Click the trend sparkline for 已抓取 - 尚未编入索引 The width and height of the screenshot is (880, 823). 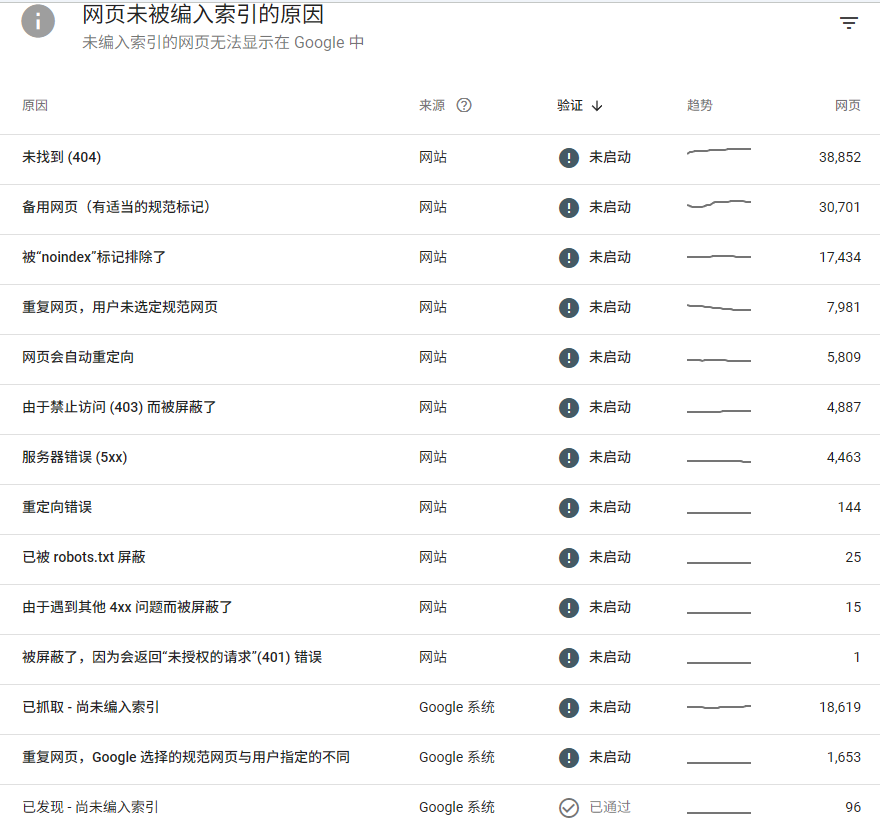(718, 707)
